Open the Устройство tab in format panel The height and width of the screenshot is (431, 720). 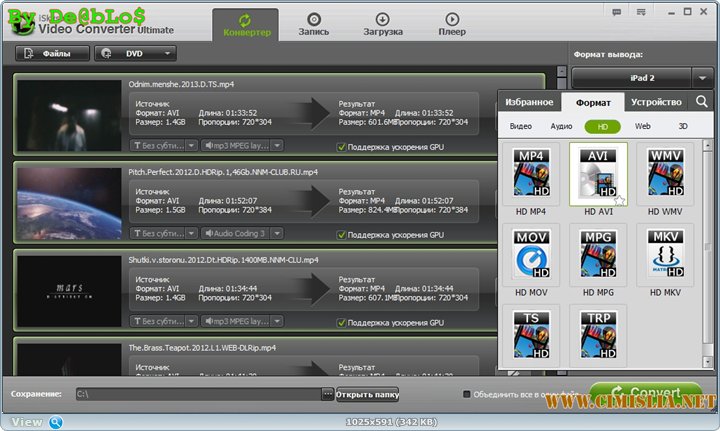[x=656, y=102]
